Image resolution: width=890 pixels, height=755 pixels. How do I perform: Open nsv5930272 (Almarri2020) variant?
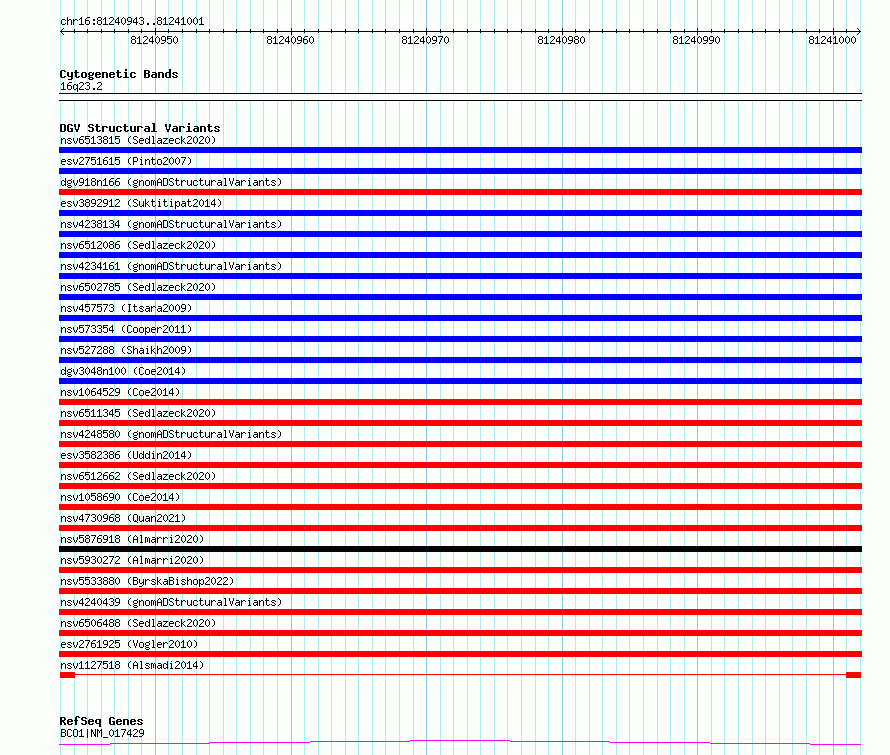132,560
